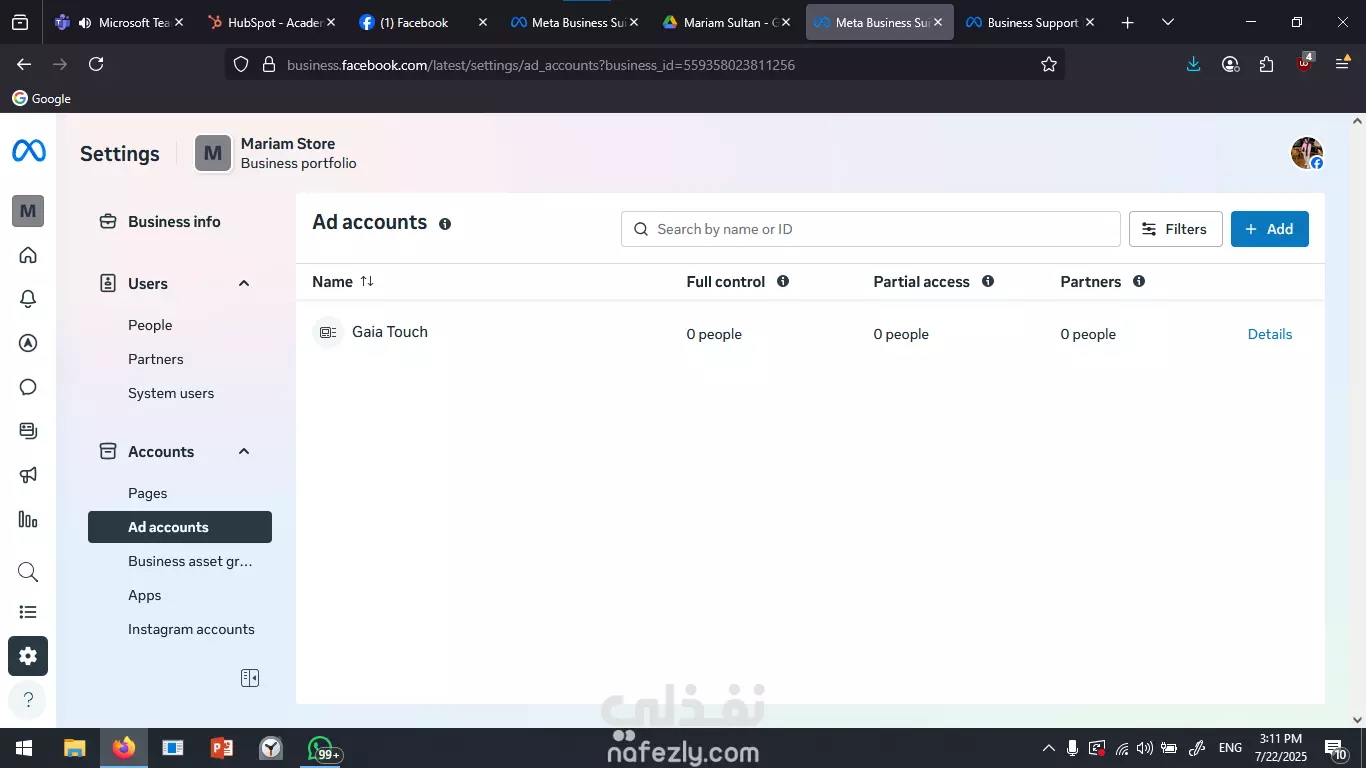1366x768 pixels.
Task: Reload the current page
Action: (x=96, y=64)
